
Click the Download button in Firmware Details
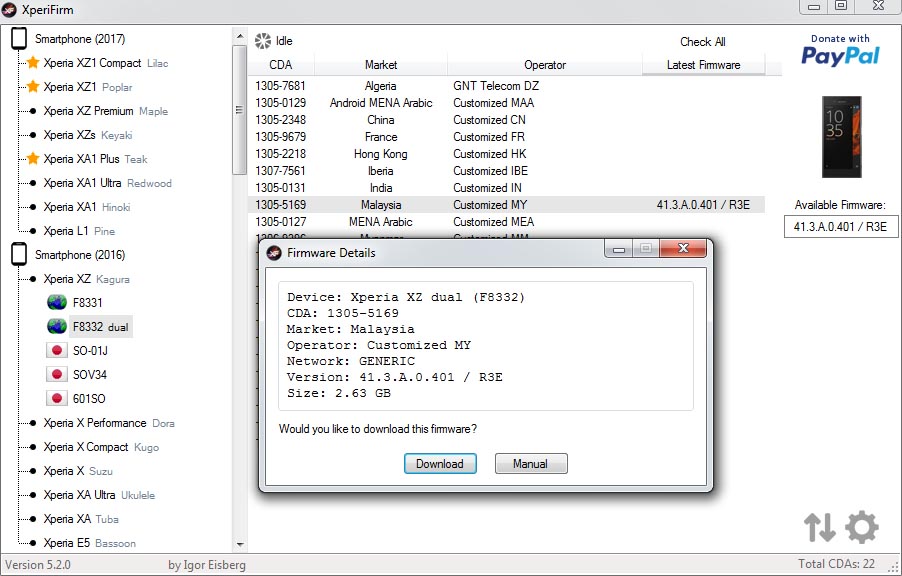[x=440, y=464]
